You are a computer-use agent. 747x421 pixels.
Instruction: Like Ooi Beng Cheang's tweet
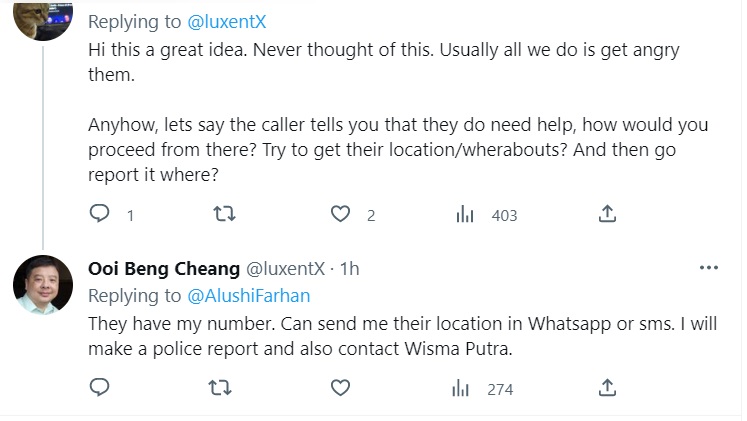pyautogui.click(x=341, y=387)
